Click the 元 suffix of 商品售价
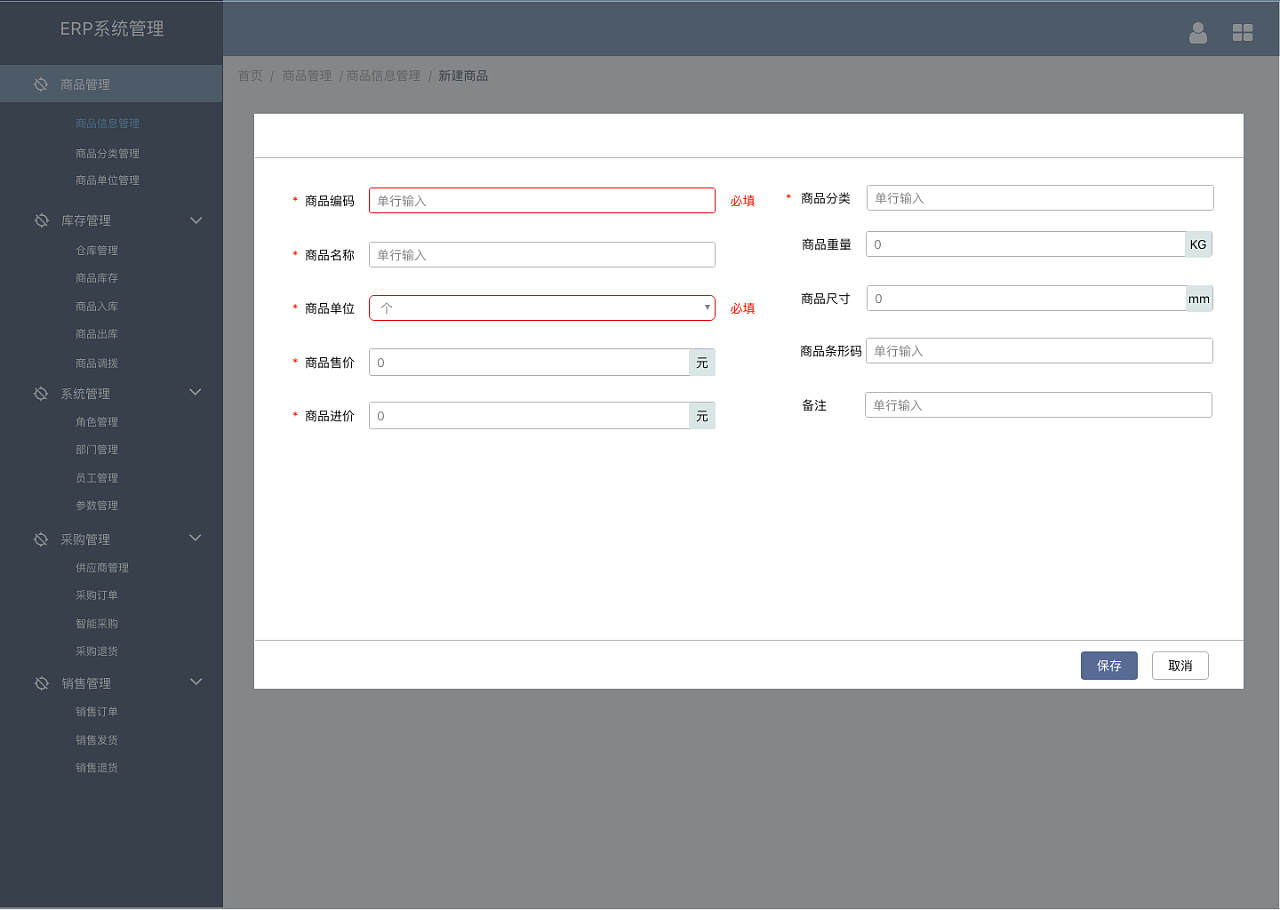Image resolution: width=1280 pixels, height=910 pixels. 702,363
